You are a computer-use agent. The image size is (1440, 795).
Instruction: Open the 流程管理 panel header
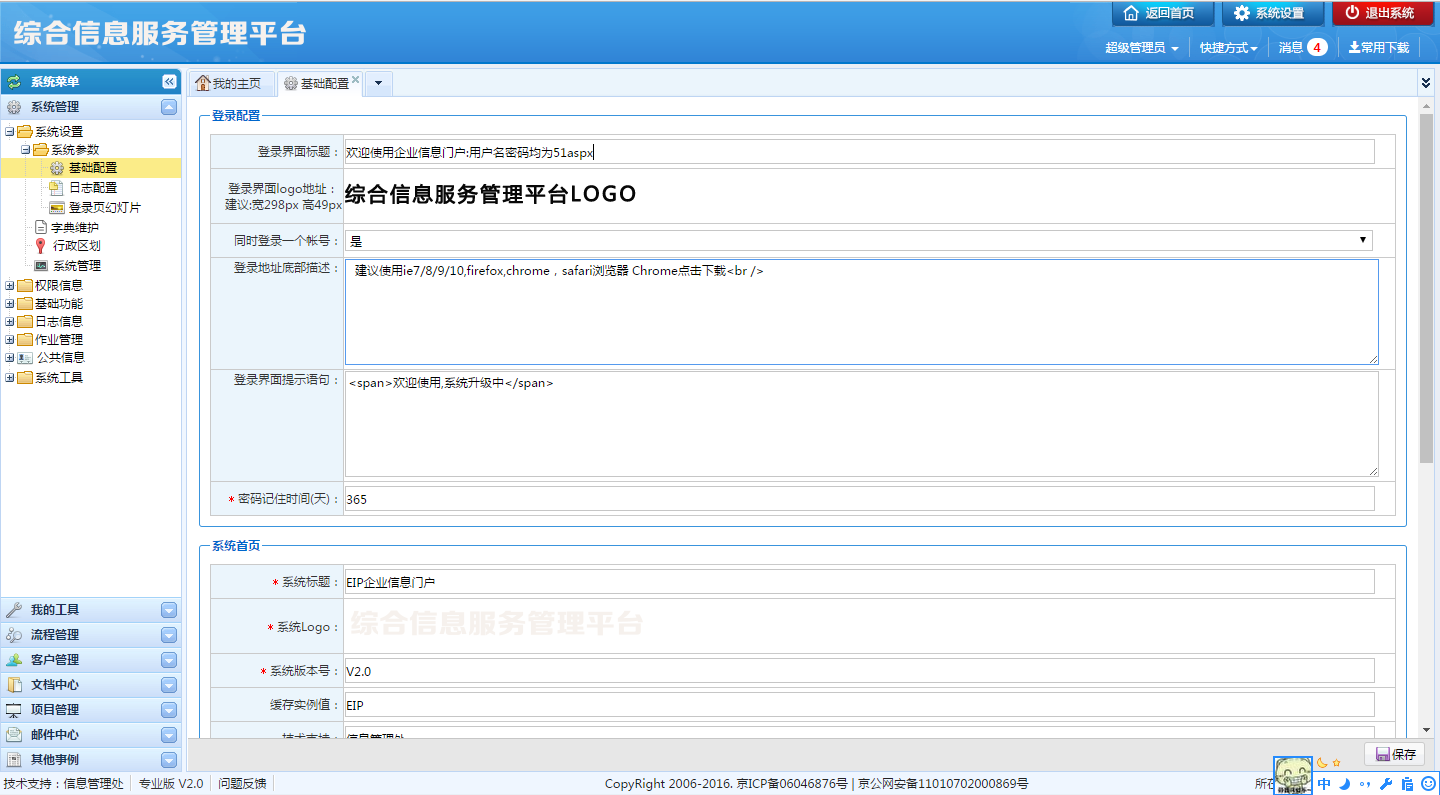point(90,635)
